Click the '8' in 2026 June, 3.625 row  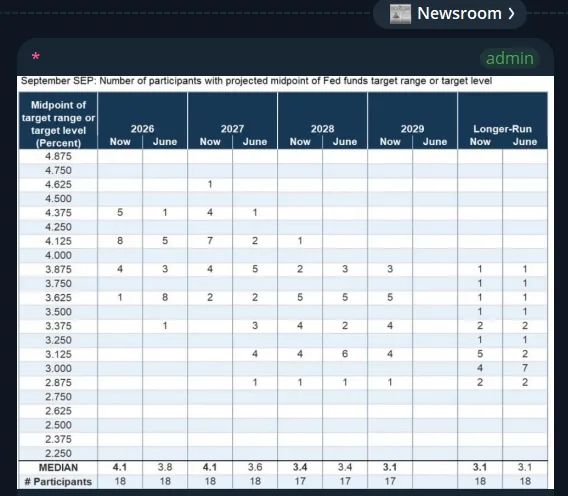pyautogui.click(x=165, y=297)
